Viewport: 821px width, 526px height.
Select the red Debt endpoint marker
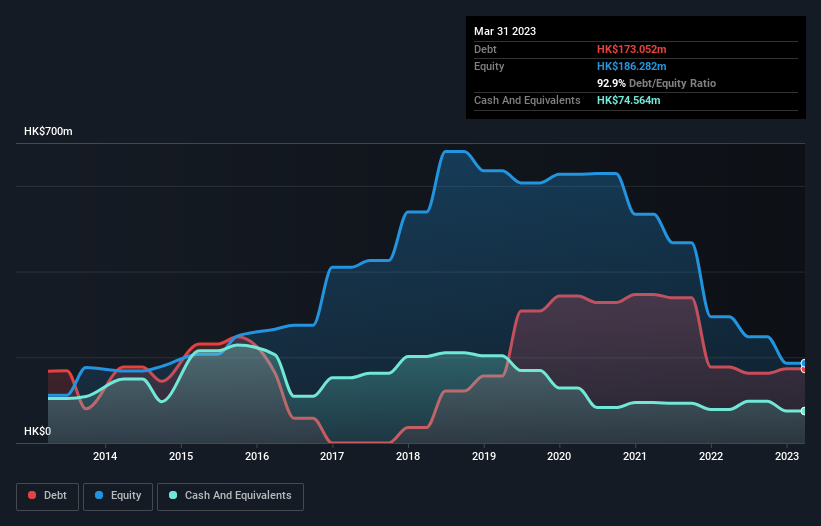804,370
